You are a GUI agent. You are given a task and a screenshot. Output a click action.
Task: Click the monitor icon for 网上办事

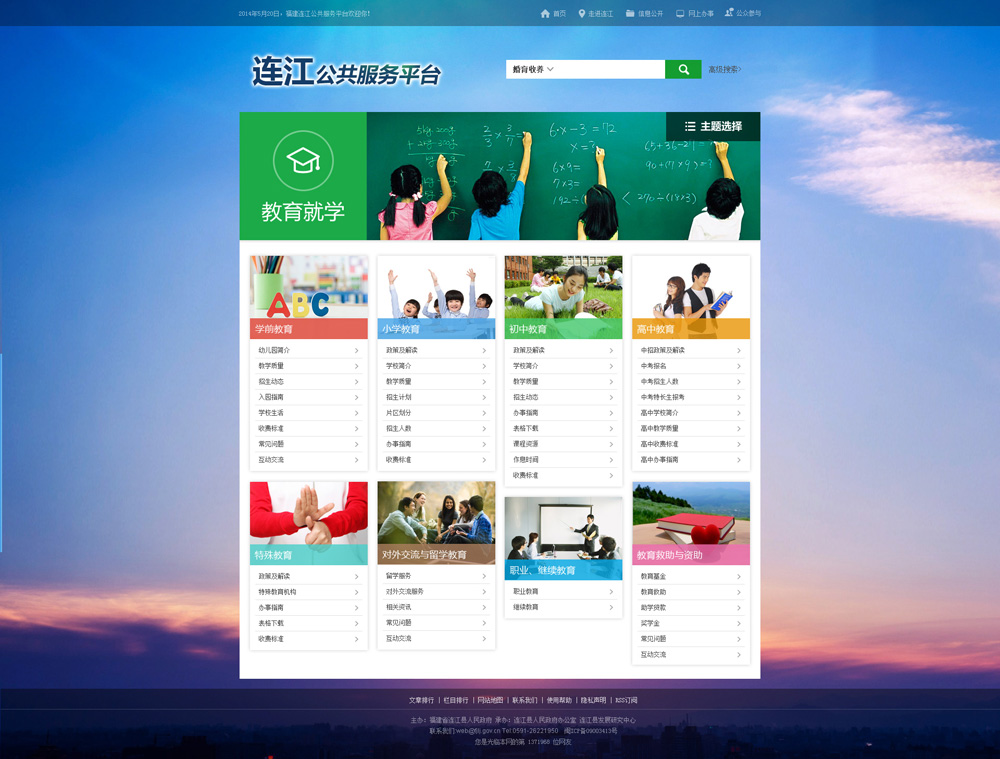coord(680,14)
